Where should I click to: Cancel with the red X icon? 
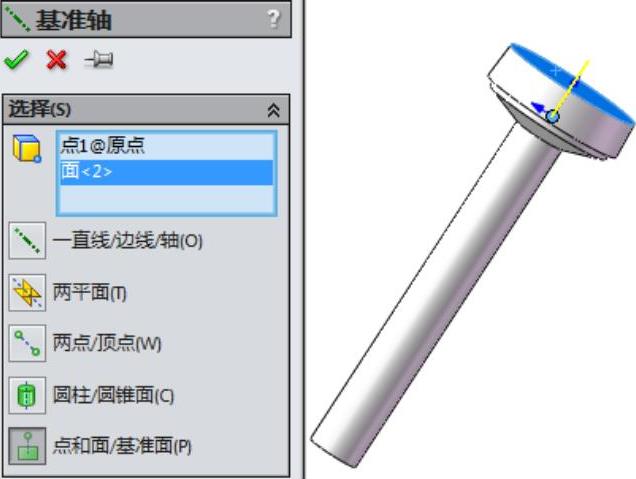point(56,60)
